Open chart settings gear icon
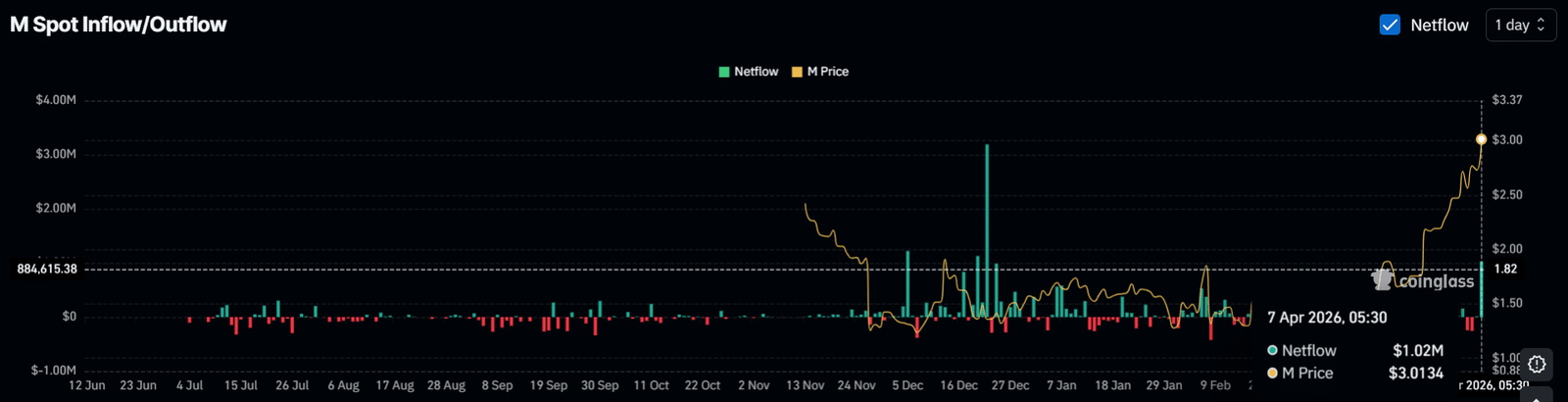Screen dimensions: 1568x402 click(x=1537, y=364)
